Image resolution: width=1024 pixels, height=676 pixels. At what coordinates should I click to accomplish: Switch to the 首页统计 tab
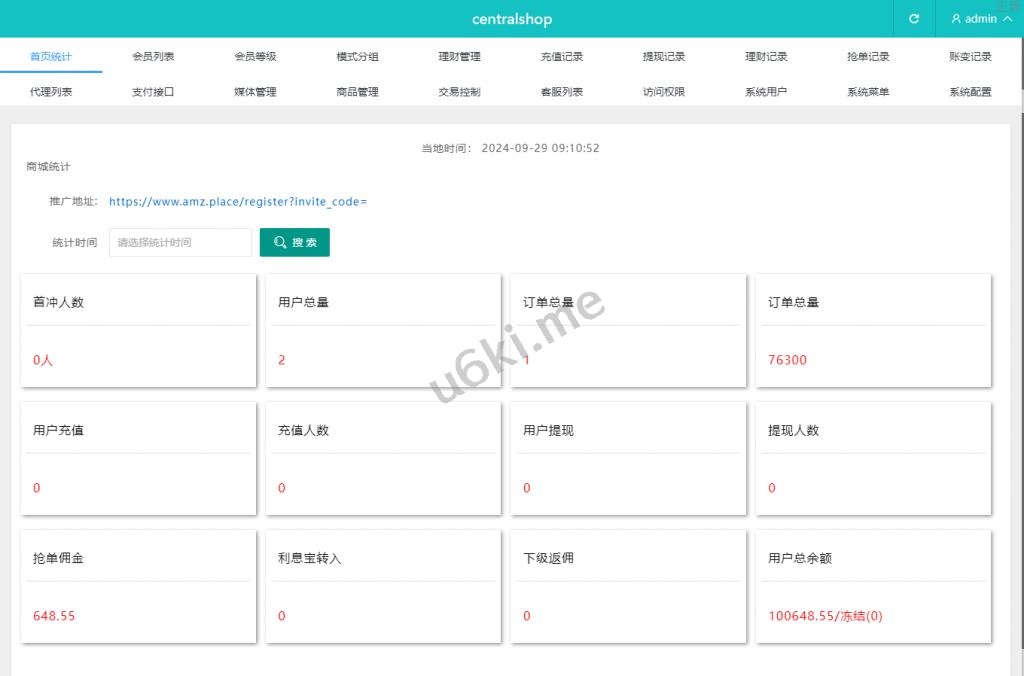pos(51,57)
